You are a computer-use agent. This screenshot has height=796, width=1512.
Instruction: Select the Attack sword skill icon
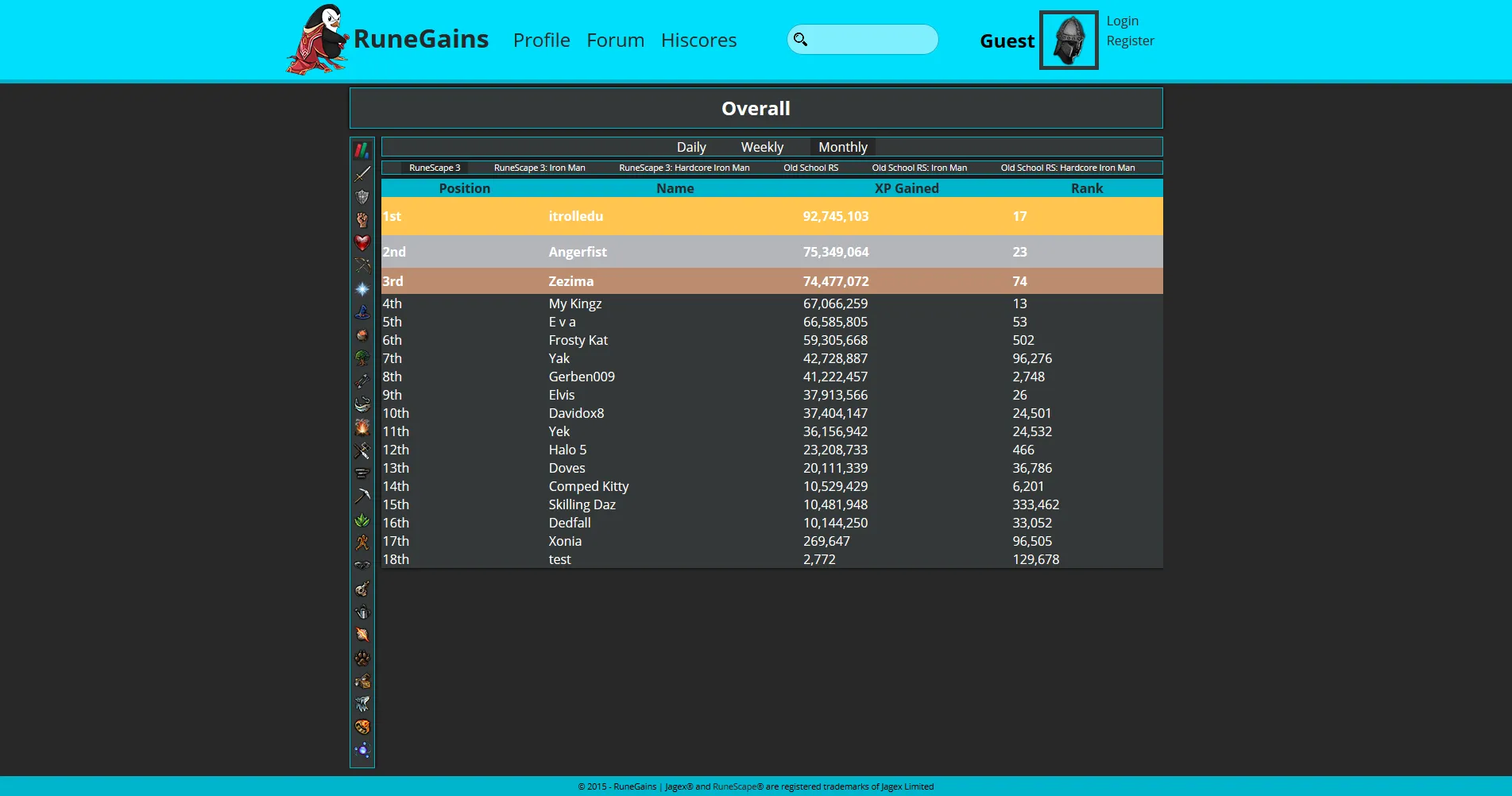[x=362, y=174]
